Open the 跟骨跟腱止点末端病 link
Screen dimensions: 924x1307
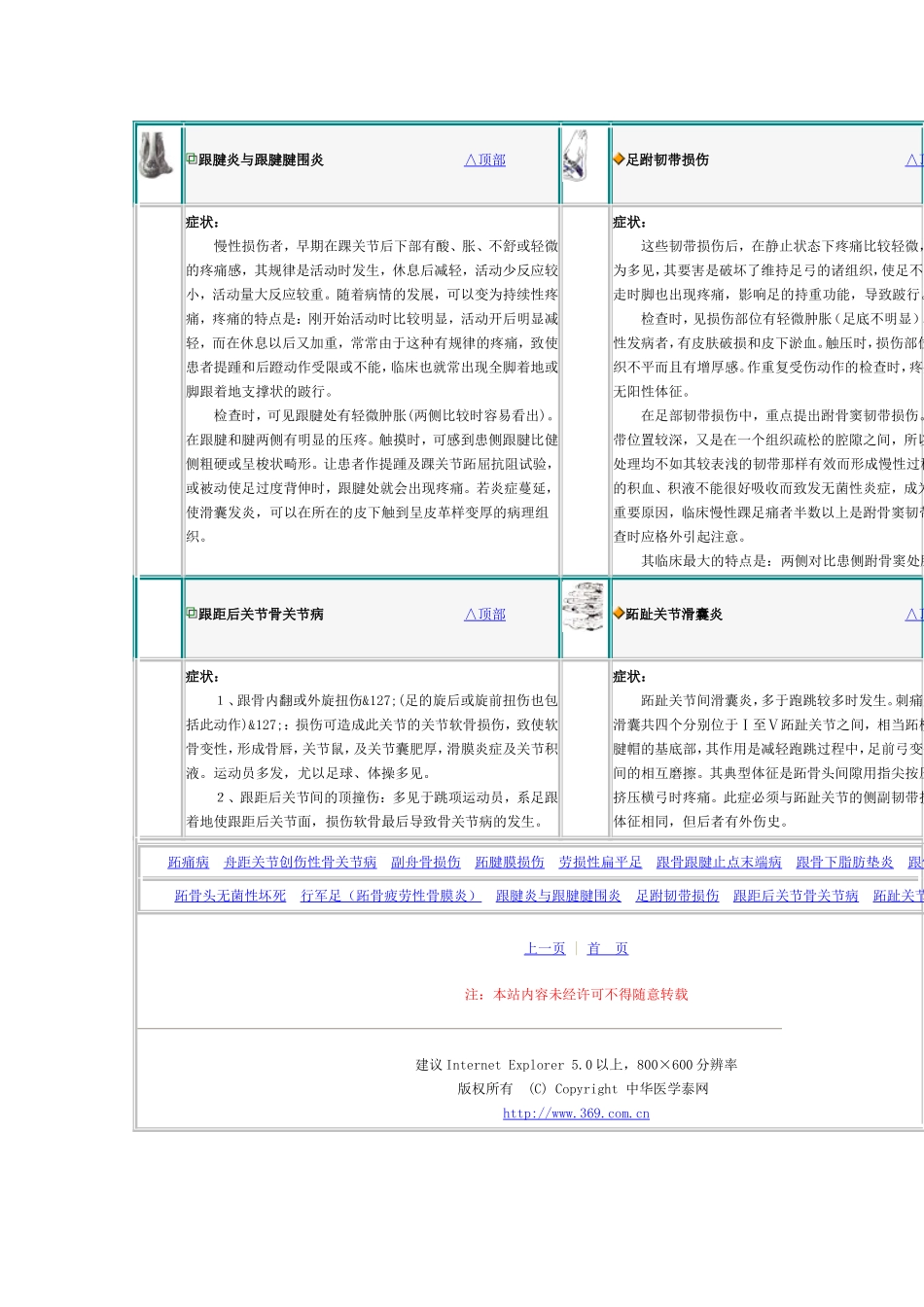pos(719,863)
